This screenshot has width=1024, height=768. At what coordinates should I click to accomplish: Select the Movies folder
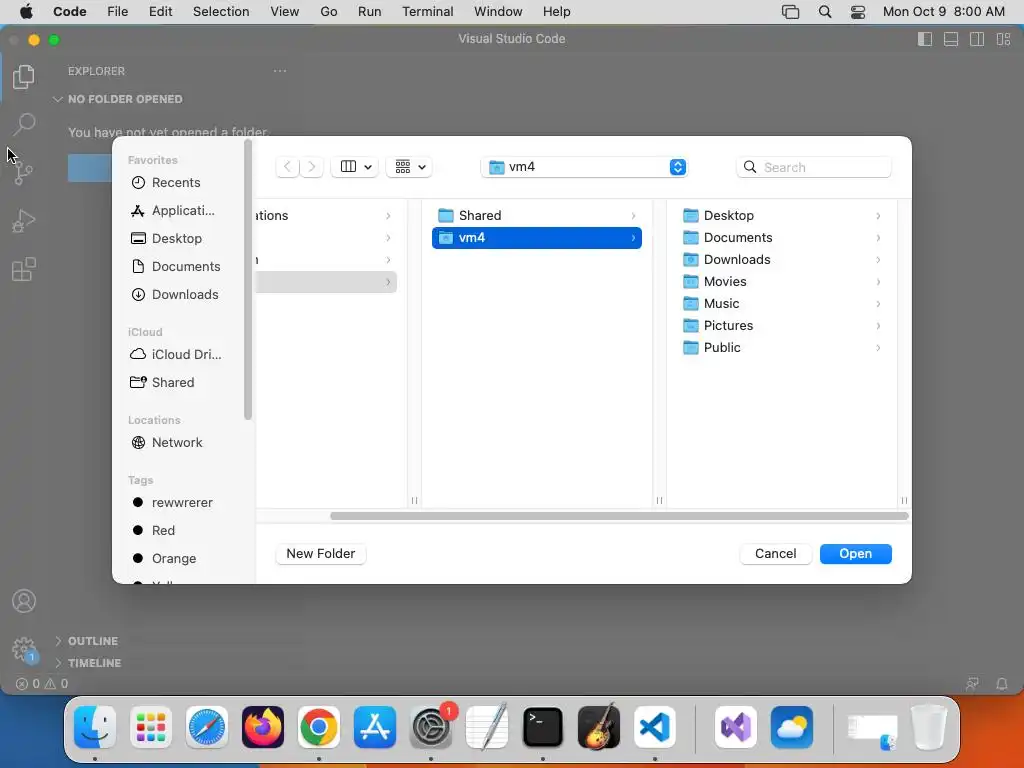(x=782, y=281)
